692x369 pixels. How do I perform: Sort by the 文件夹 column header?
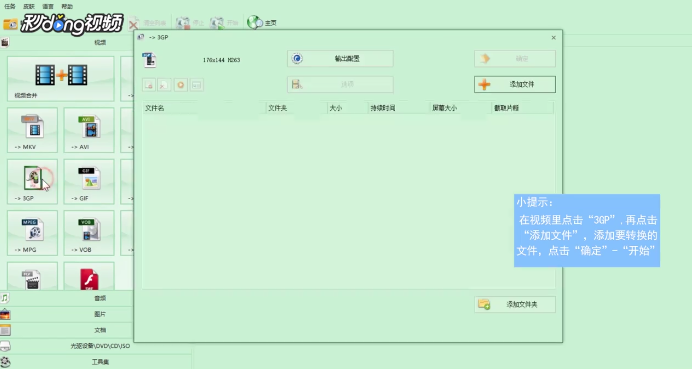click(297, 108)
